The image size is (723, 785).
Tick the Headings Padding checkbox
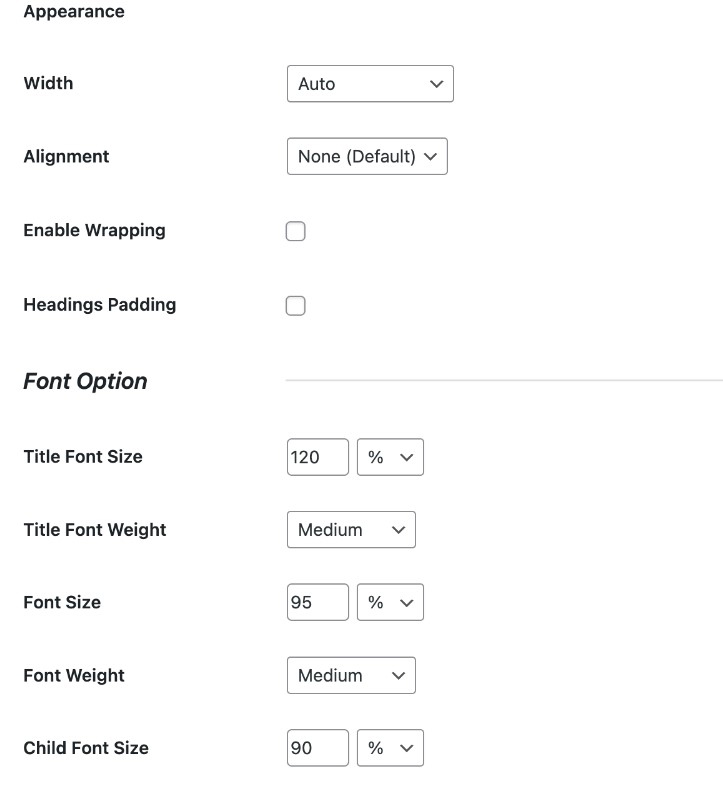click(x=295, y=306)
